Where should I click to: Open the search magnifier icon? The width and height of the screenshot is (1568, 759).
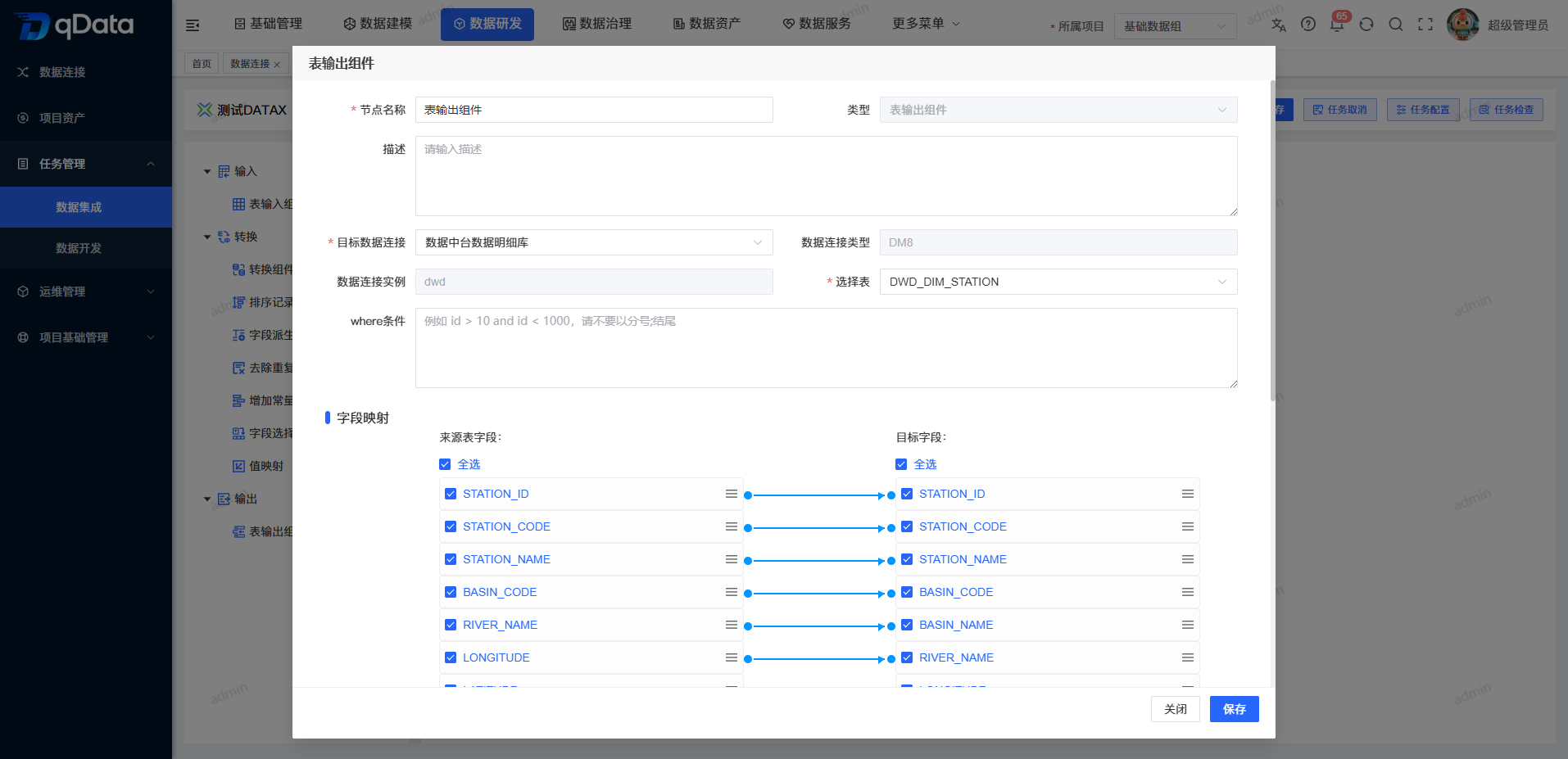coord(1396,25)
